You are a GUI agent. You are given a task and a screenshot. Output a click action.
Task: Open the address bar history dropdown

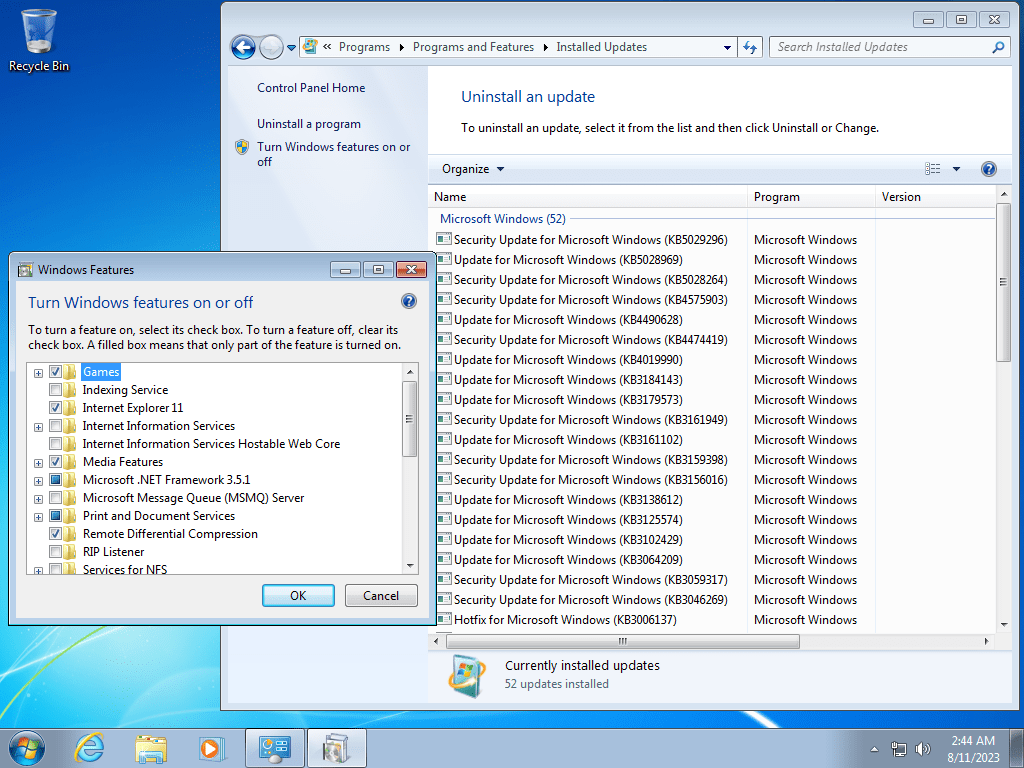tap(727, 47)
